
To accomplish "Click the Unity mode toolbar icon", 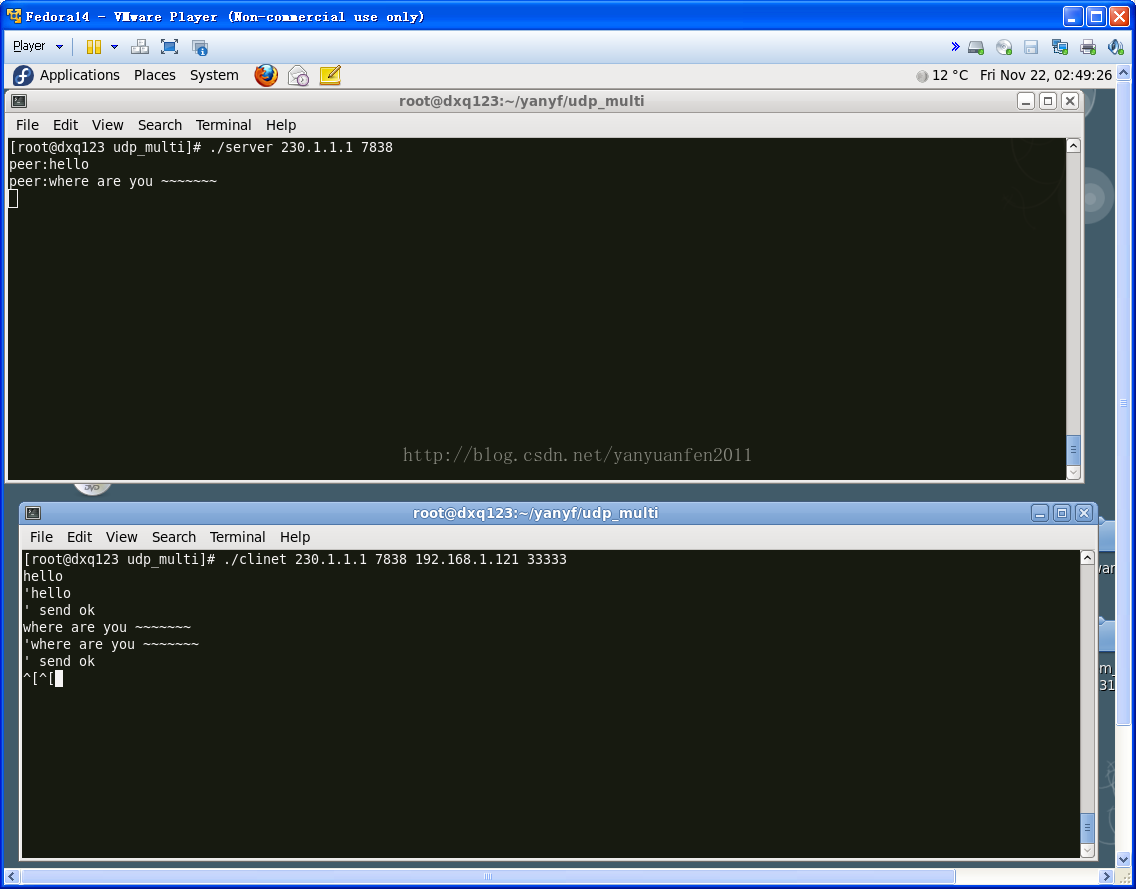I will pyautogui.click(x=200, y=48).
